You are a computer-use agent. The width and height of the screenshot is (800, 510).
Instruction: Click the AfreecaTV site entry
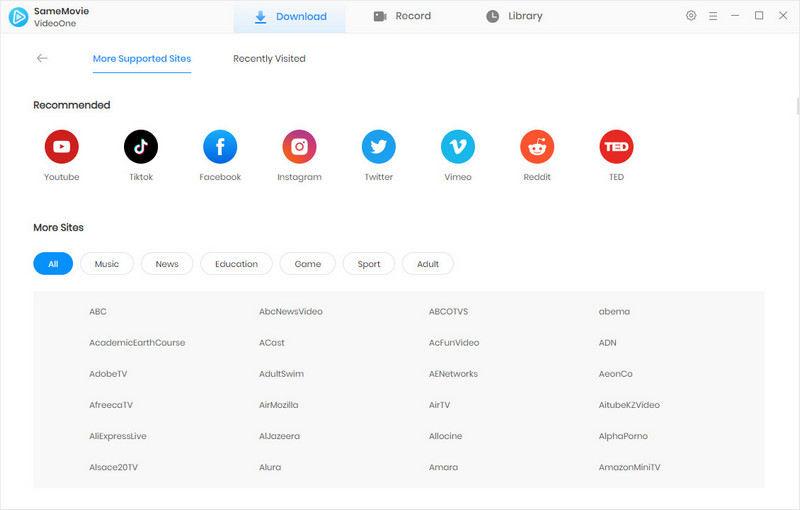tap(111, 405)
